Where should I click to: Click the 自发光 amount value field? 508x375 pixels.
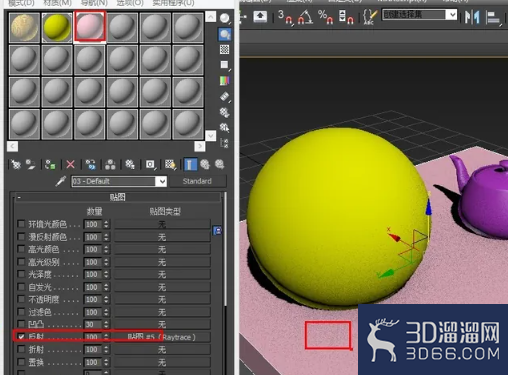coord(93,287)
